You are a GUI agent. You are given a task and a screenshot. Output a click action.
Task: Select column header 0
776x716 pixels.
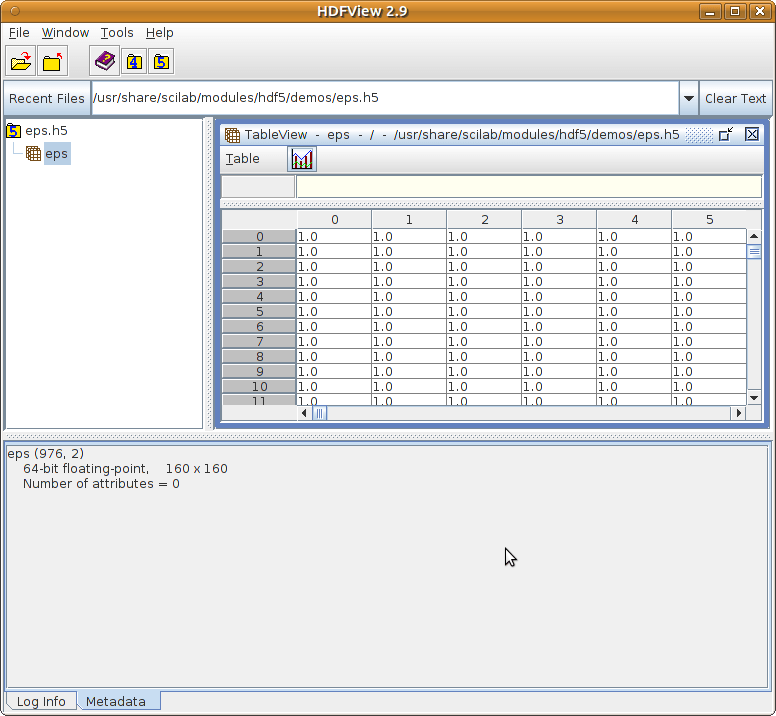[334, 220]
